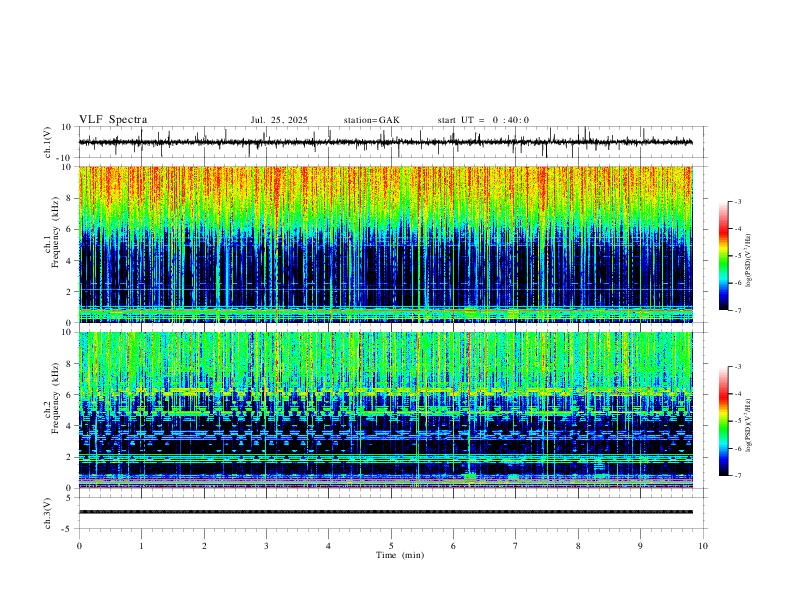Click the ch.2 spectrogram plot area
The height and width of the screenshot is (612, 792).
point(385,410)
